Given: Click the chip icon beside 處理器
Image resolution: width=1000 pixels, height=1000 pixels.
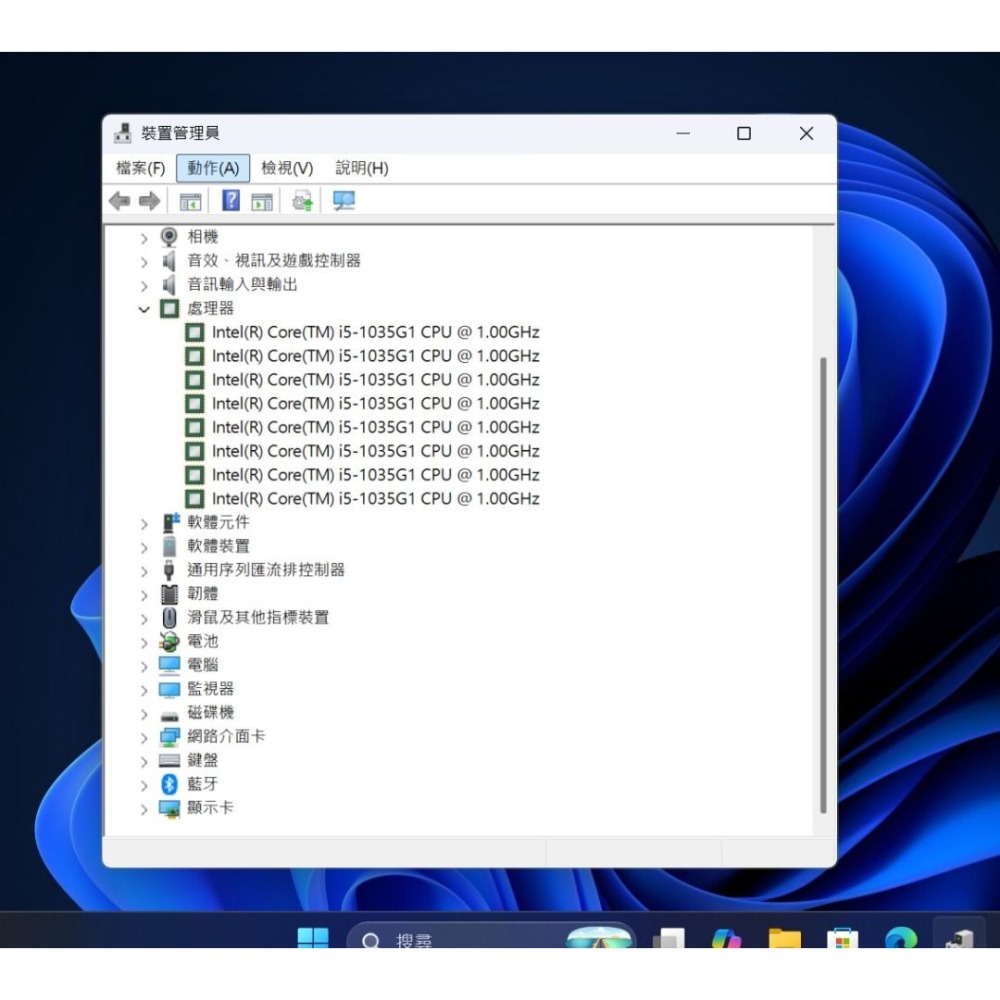Looking at the screenshot, I should [x=169, y=309].
